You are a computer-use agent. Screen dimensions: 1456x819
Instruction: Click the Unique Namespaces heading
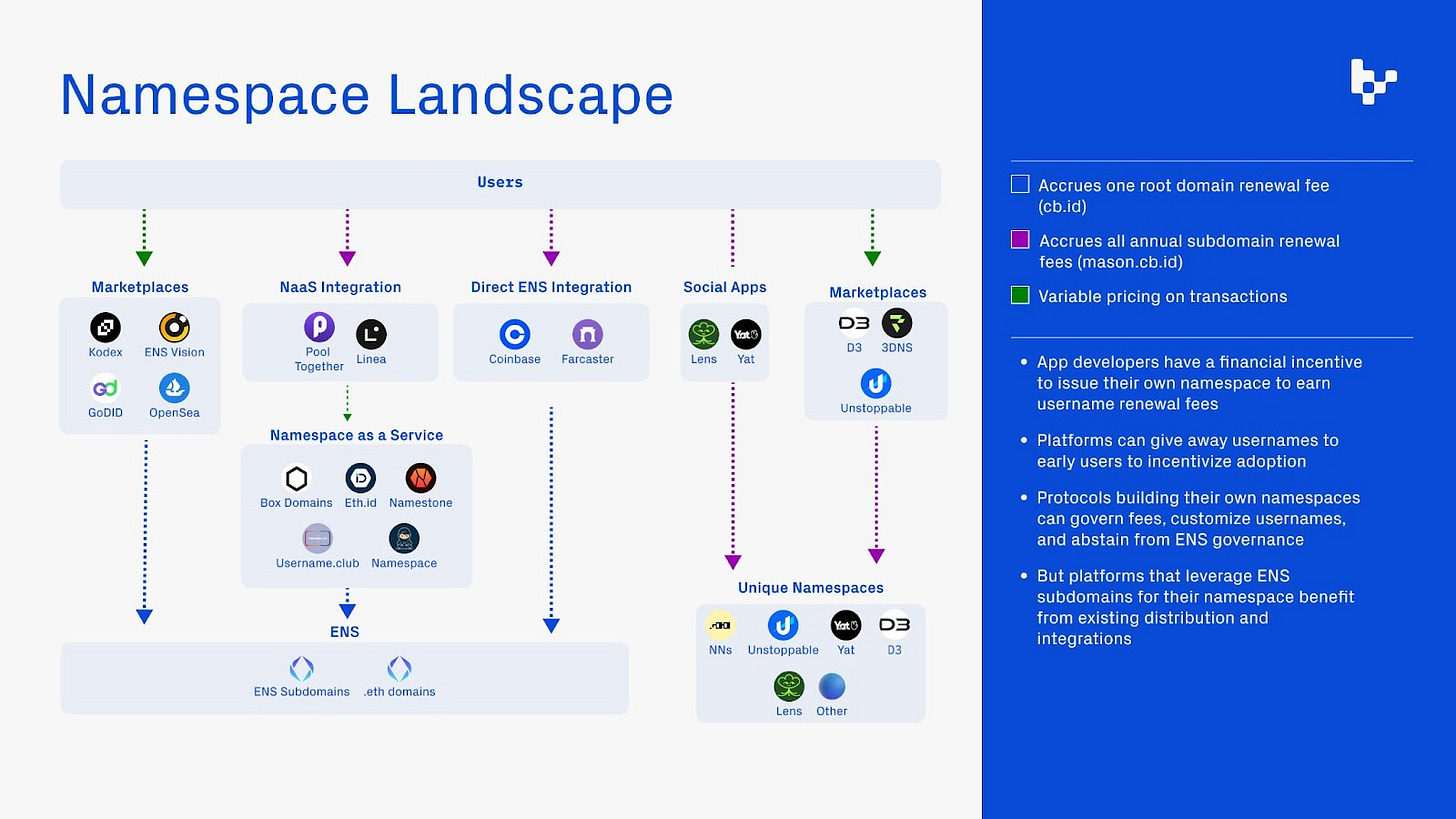tap(811, 588)
